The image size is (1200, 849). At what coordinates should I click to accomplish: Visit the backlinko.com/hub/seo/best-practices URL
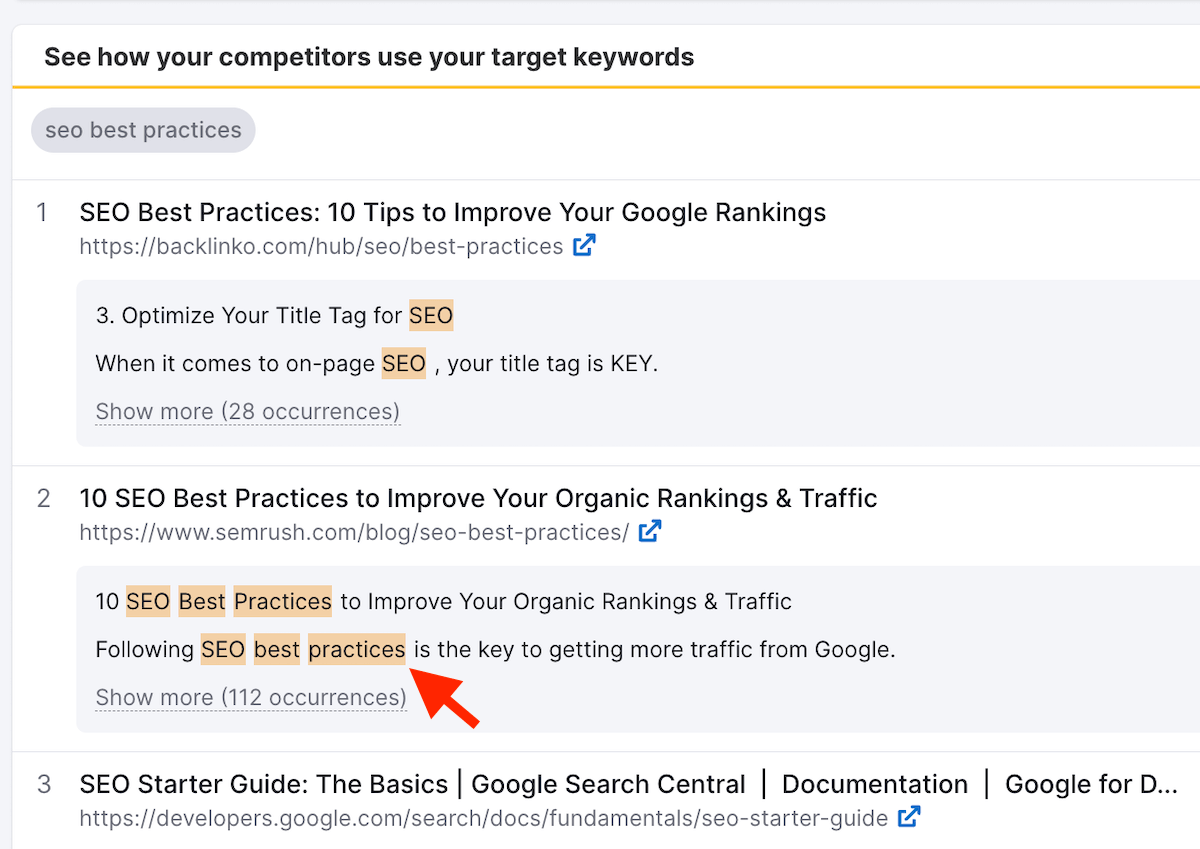click(321, 247)
